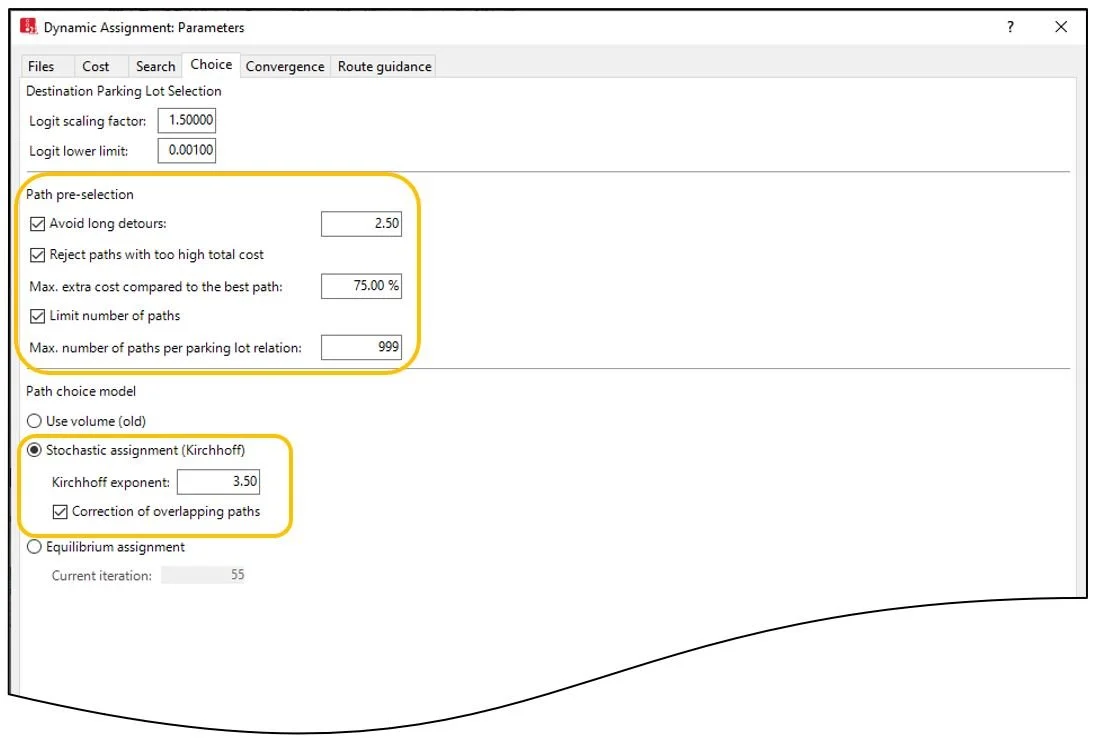
Task: Open the Search tab
Action: point(155,66)
